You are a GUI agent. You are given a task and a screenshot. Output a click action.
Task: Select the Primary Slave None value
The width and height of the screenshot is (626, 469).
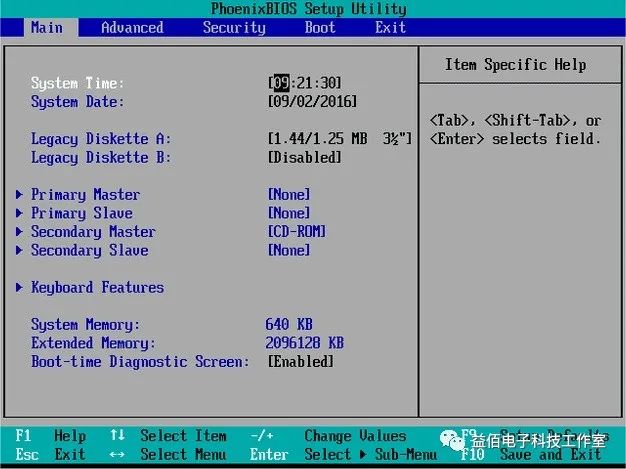[289, 213]
